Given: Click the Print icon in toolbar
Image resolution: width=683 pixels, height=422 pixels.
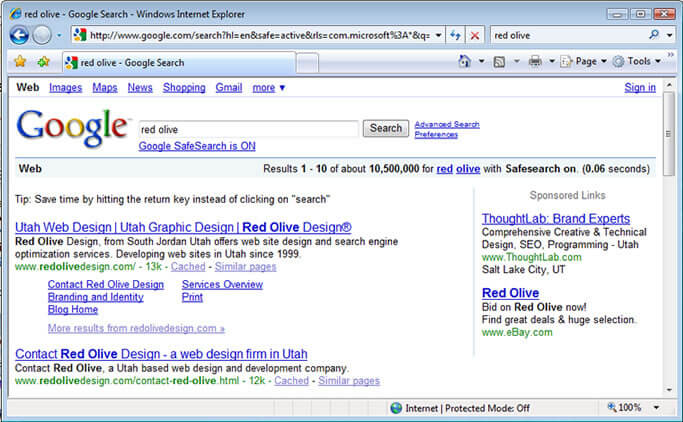Looking at the screenshot, I should pyautogui.click(x=535, y=62).
